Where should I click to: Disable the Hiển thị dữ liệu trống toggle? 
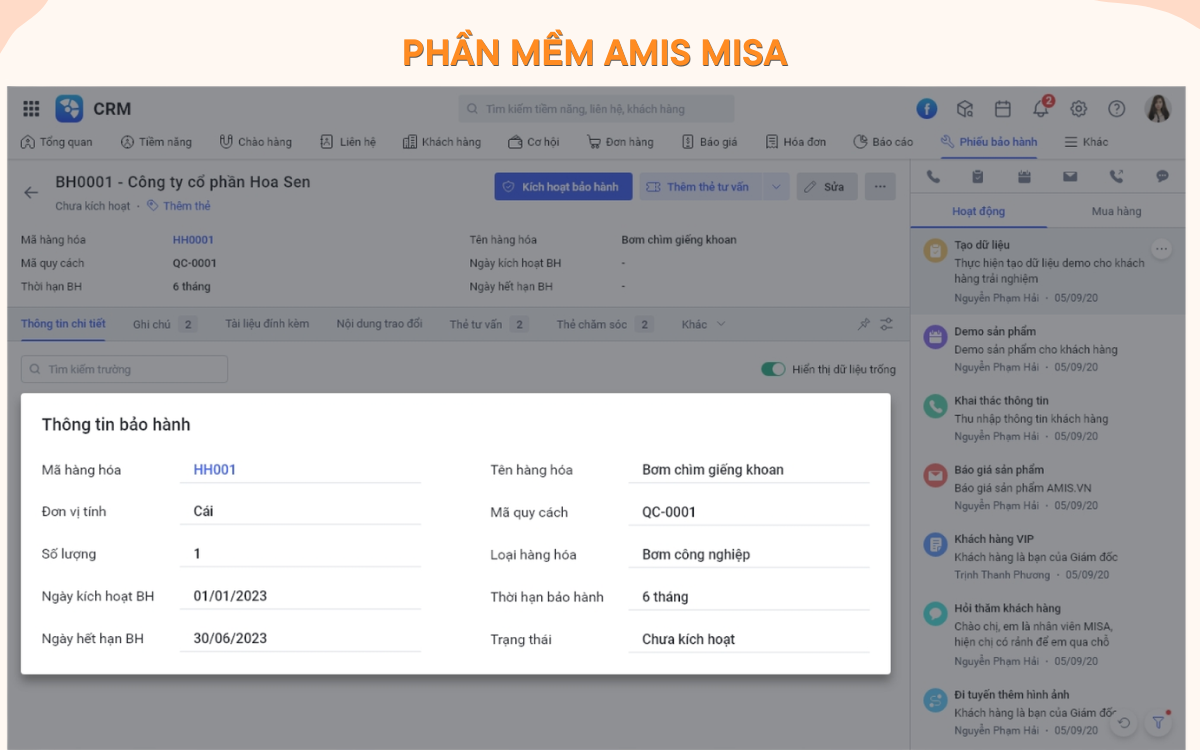pos(773,369)
